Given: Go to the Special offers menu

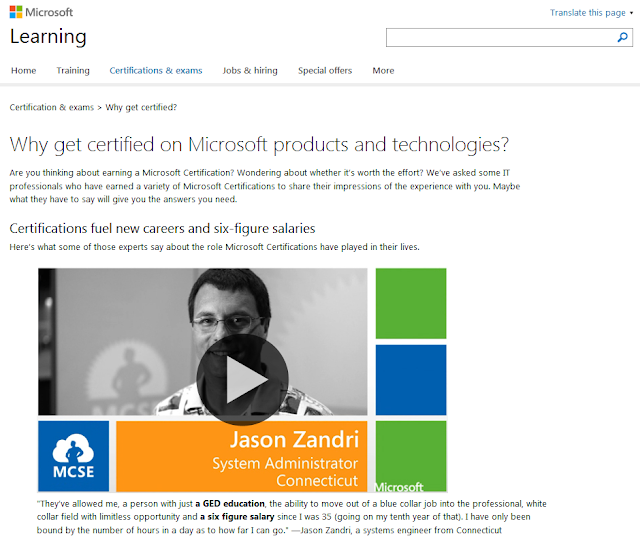Looking at the screenshot, I should (325, 71).
